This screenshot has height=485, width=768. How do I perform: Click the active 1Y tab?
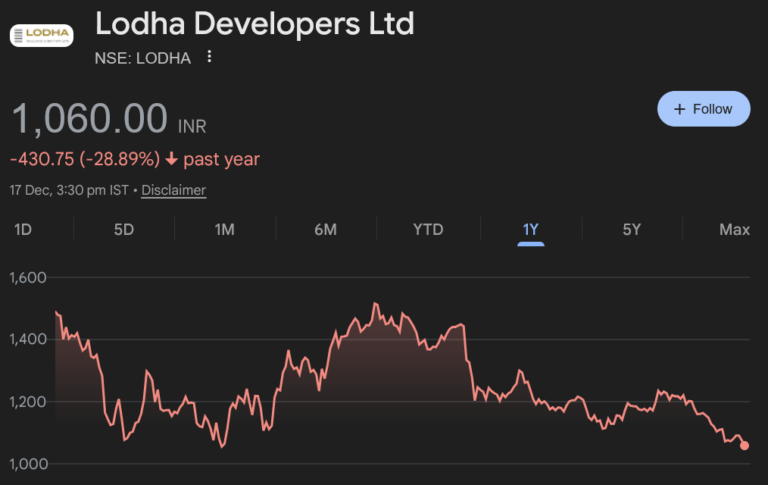[531, 230]
